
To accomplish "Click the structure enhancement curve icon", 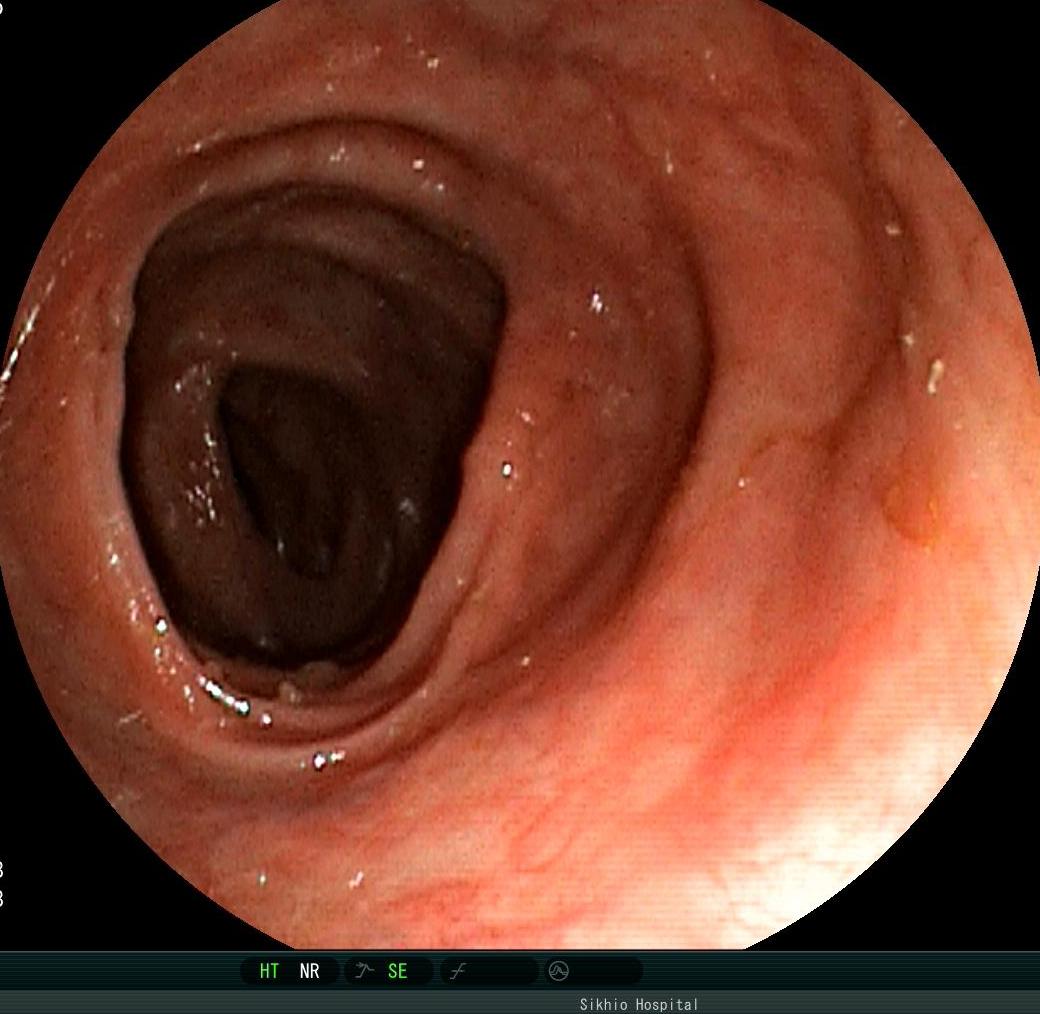I will click(364, 970).
